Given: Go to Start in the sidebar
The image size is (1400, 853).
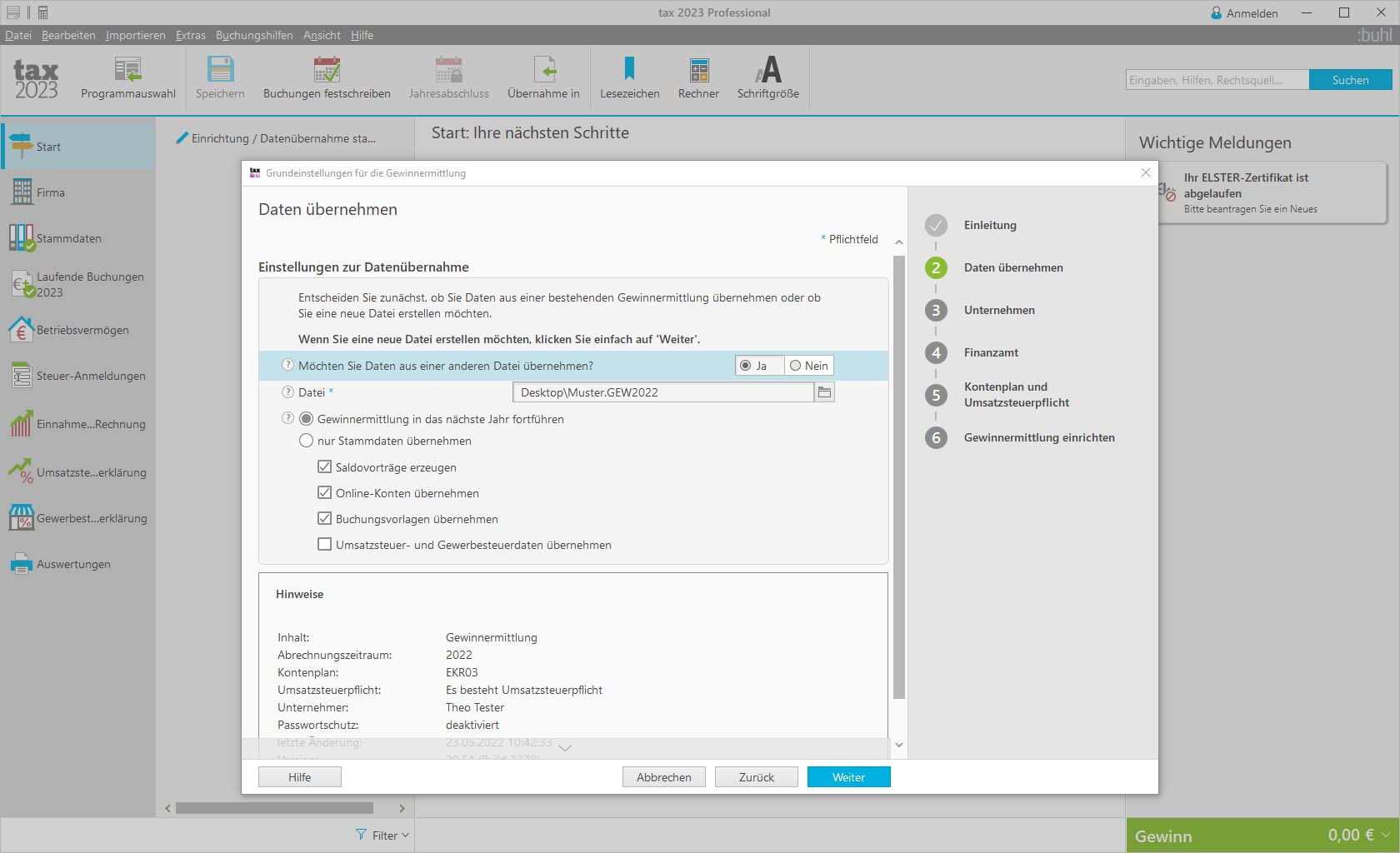Looking at the screenshot, I should pos(77,147).
